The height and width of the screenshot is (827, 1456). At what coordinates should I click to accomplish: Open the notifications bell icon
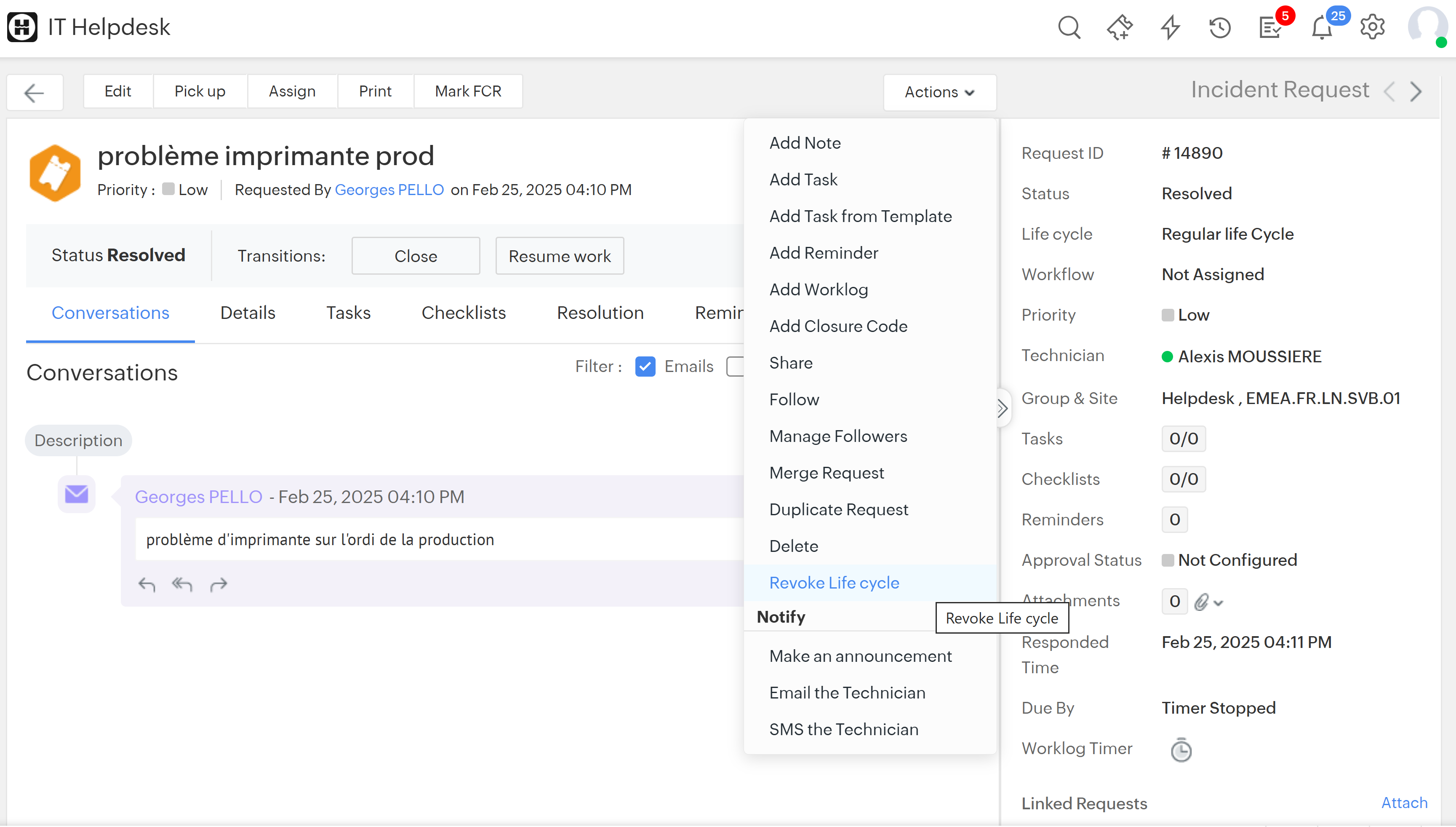1321,28
